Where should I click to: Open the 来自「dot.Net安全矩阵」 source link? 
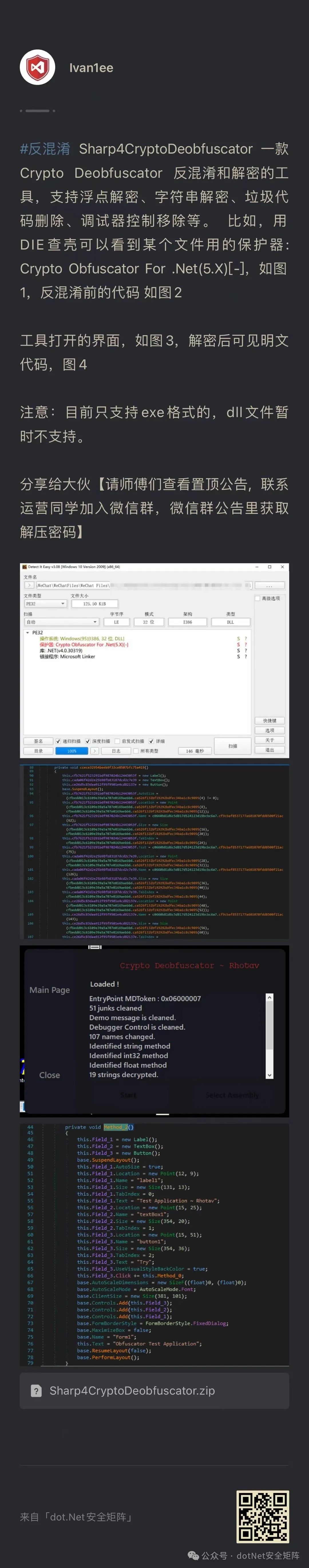(x=77, y=1517)
